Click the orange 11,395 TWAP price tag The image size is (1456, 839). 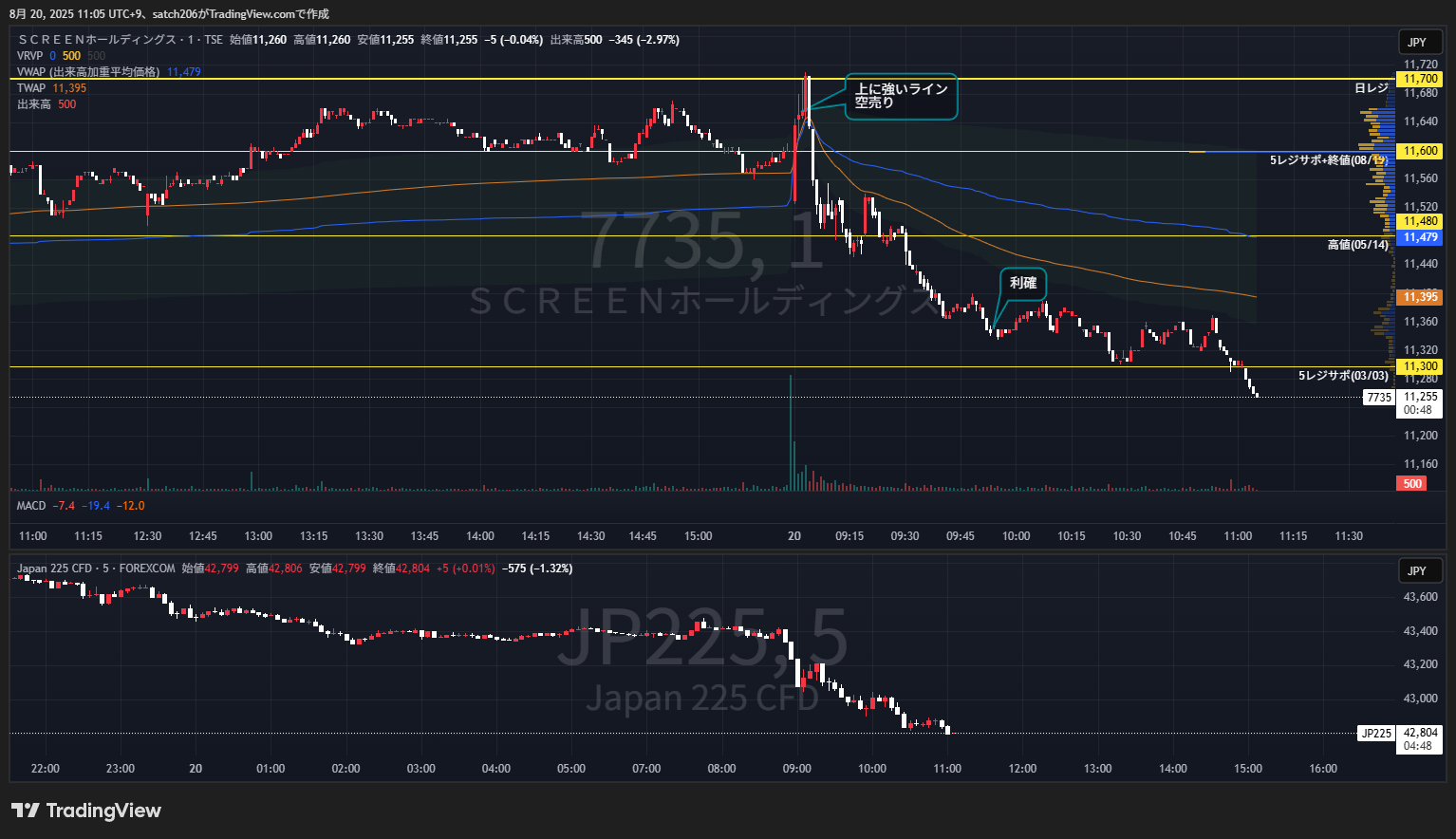click(1420, 297)
